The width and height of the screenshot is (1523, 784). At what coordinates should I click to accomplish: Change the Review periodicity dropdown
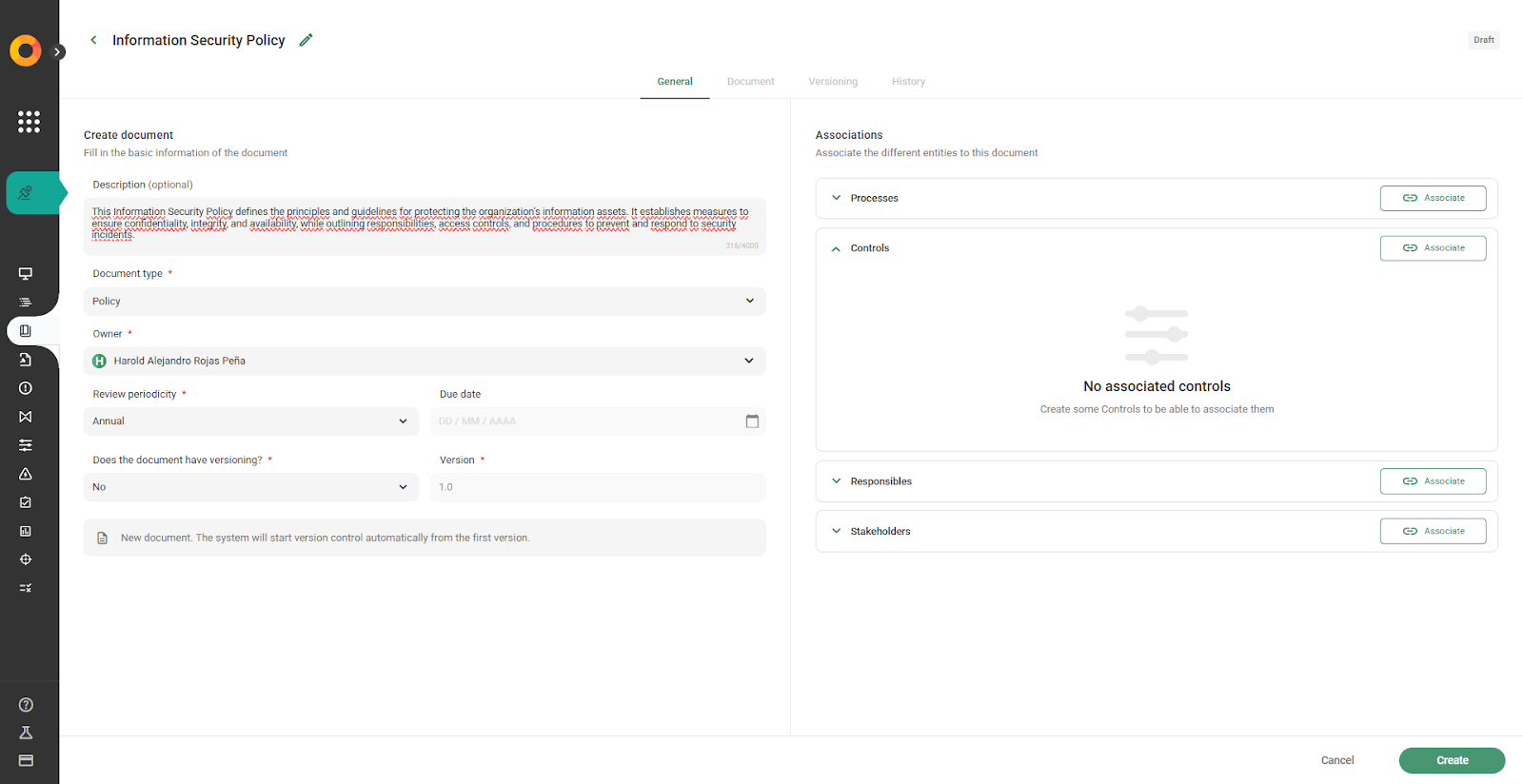pos(250,421)
